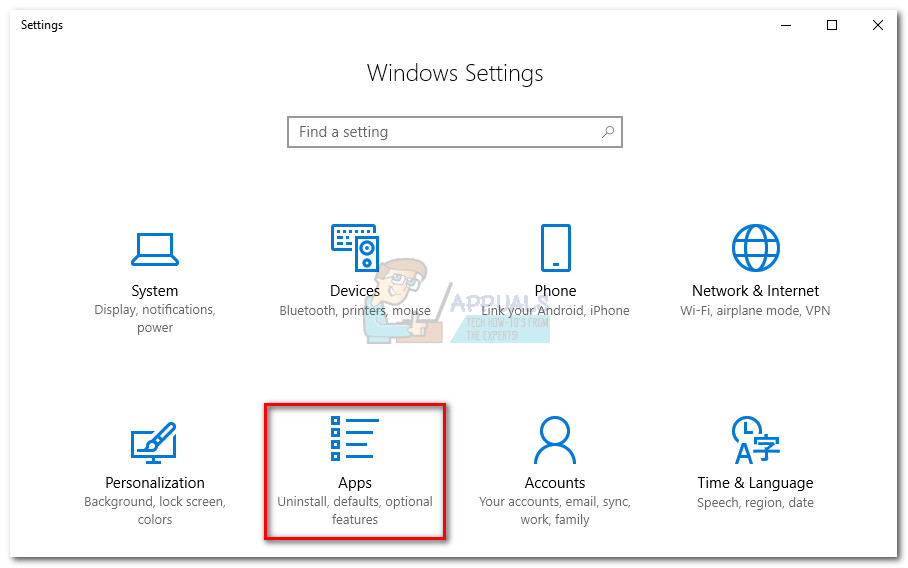
Task: Maximize the Settings window
Action: click(832, 25)
